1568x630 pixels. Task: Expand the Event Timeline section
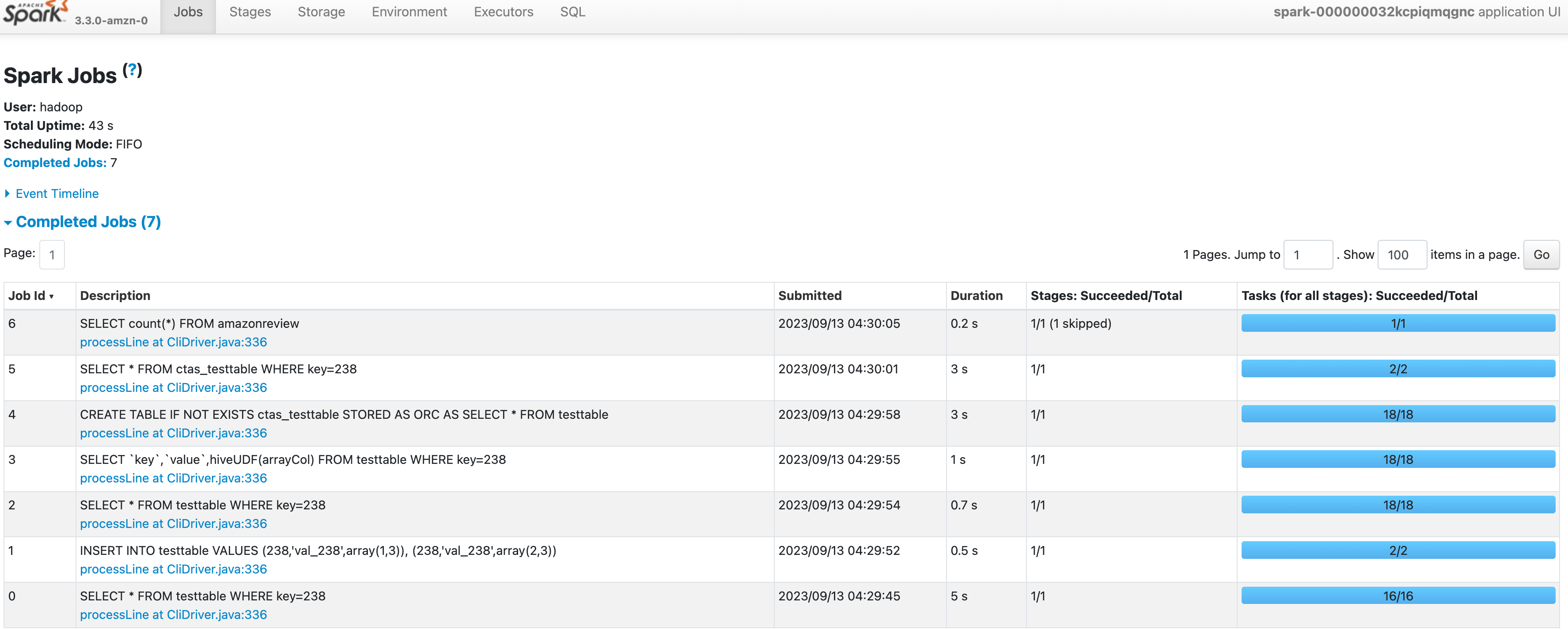point(57,194)
